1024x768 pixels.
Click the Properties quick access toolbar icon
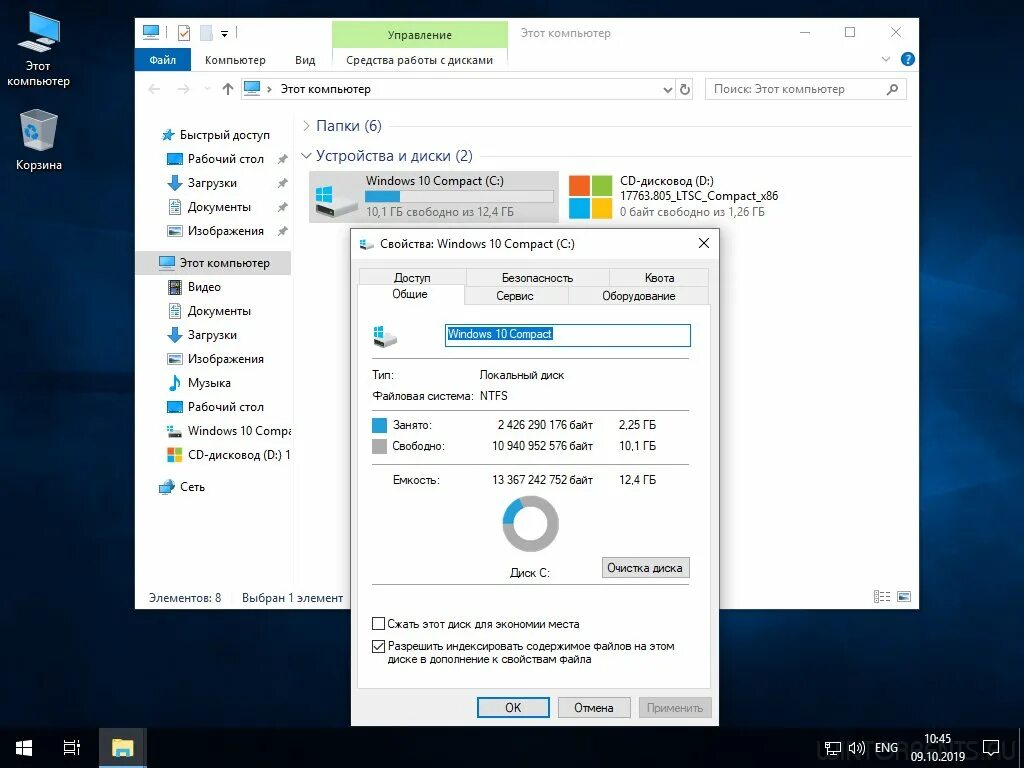click(x=184, y=32)
